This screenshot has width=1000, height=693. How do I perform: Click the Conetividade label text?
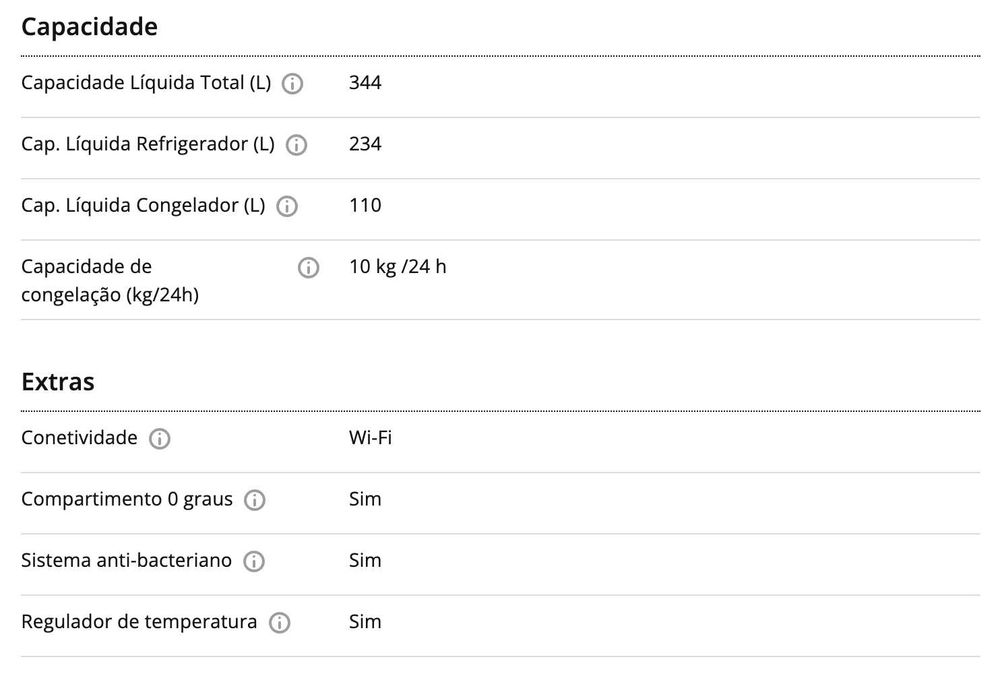tap(79, 438)
